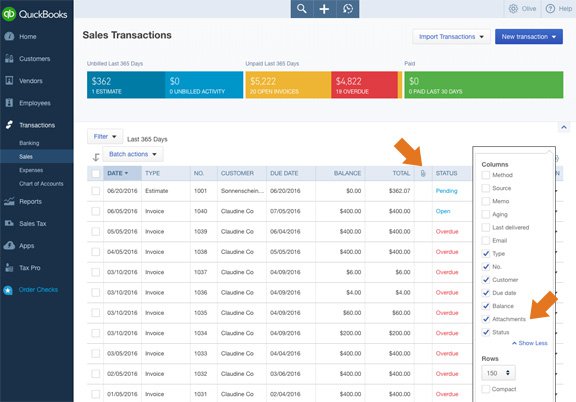This screenshot has width=576, height=402.
Task: Click the $362 estimate blue bar
Action: [x=126, y=85]
